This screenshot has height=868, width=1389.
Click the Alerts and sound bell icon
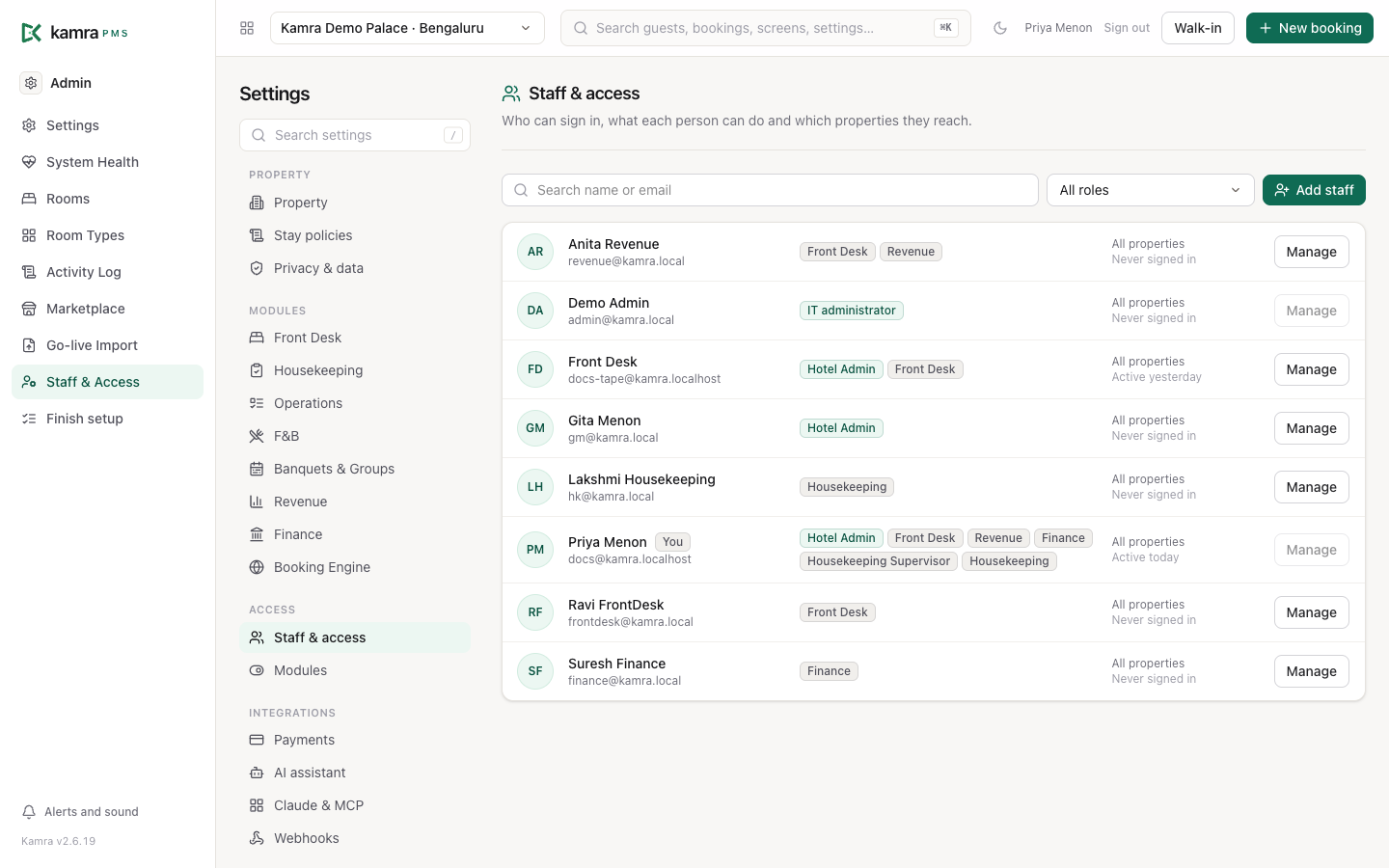(29, 812)
